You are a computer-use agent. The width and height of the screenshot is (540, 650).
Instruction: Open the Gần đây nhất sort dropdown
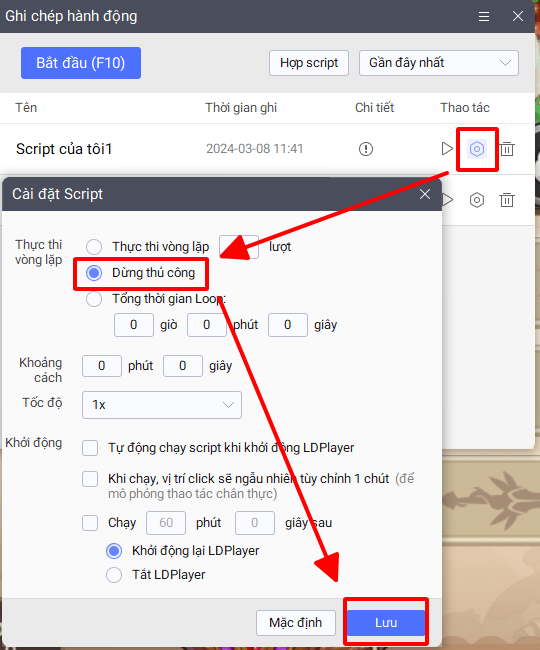(x=439, y=63)
